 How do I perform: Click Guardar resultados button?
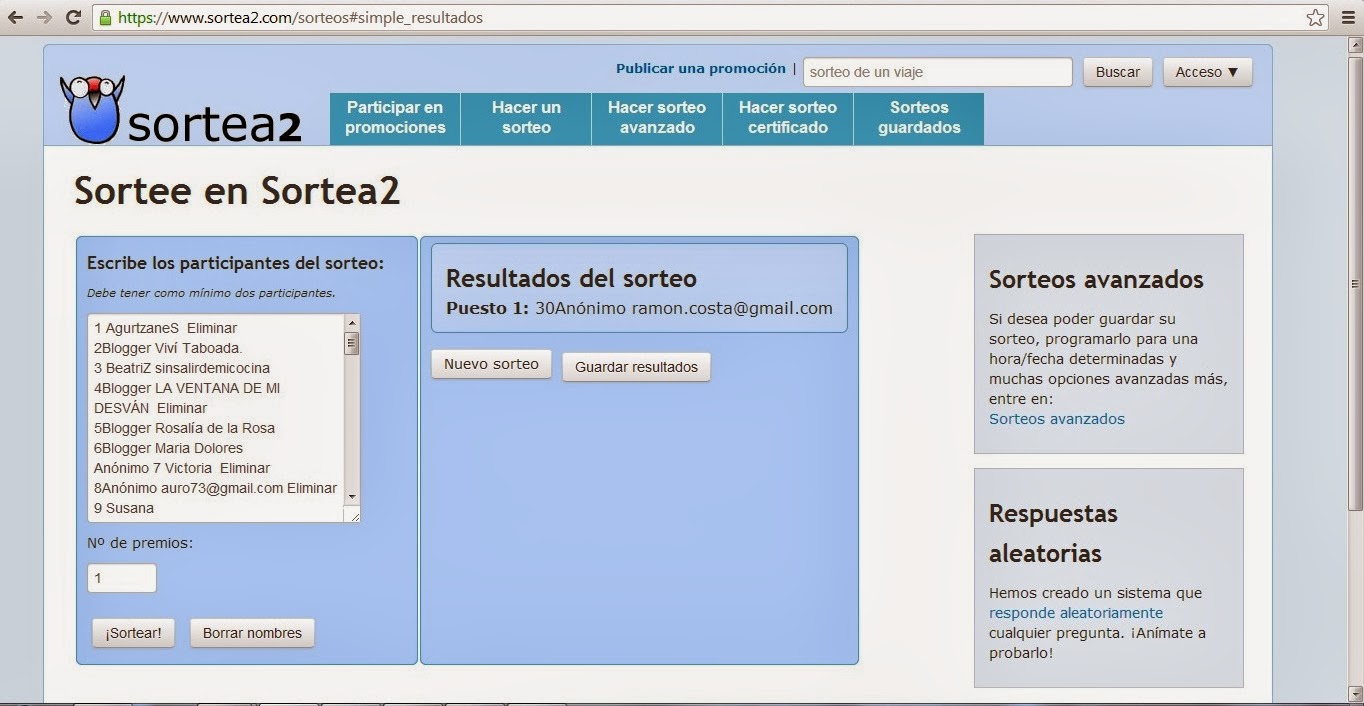[x=636, y=367]
